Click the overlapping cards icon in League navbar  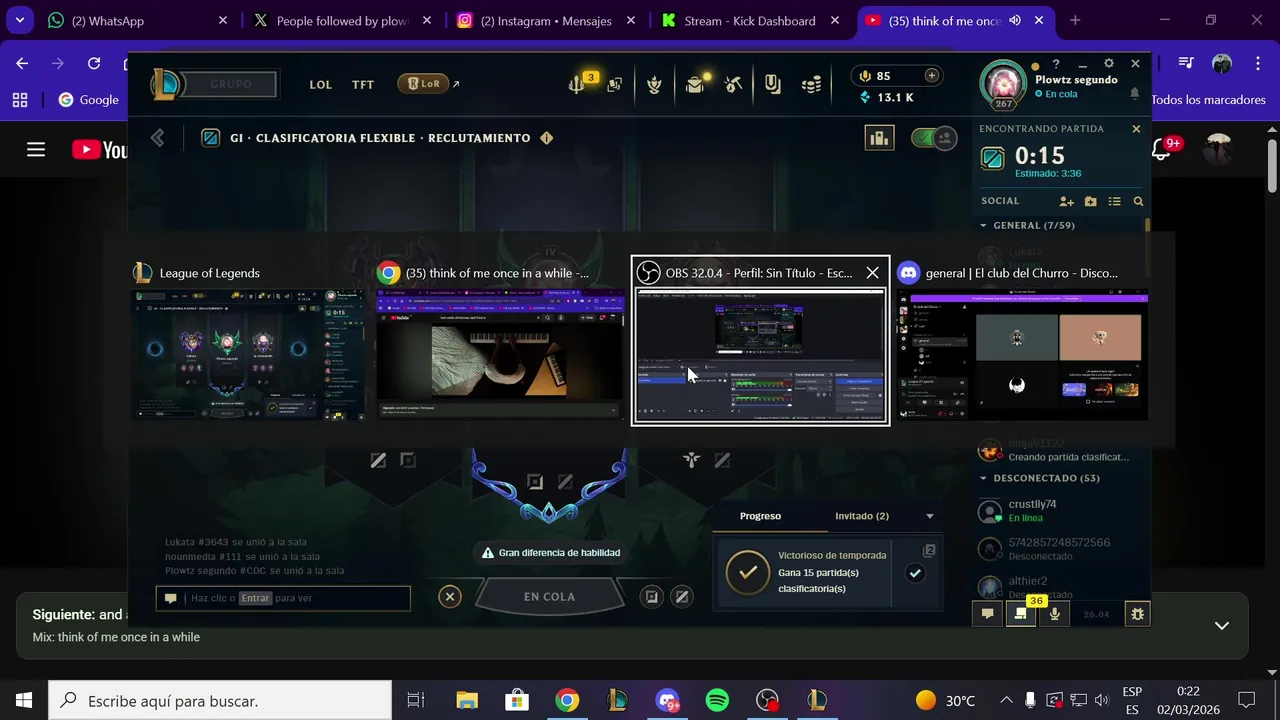pos(615,85)
